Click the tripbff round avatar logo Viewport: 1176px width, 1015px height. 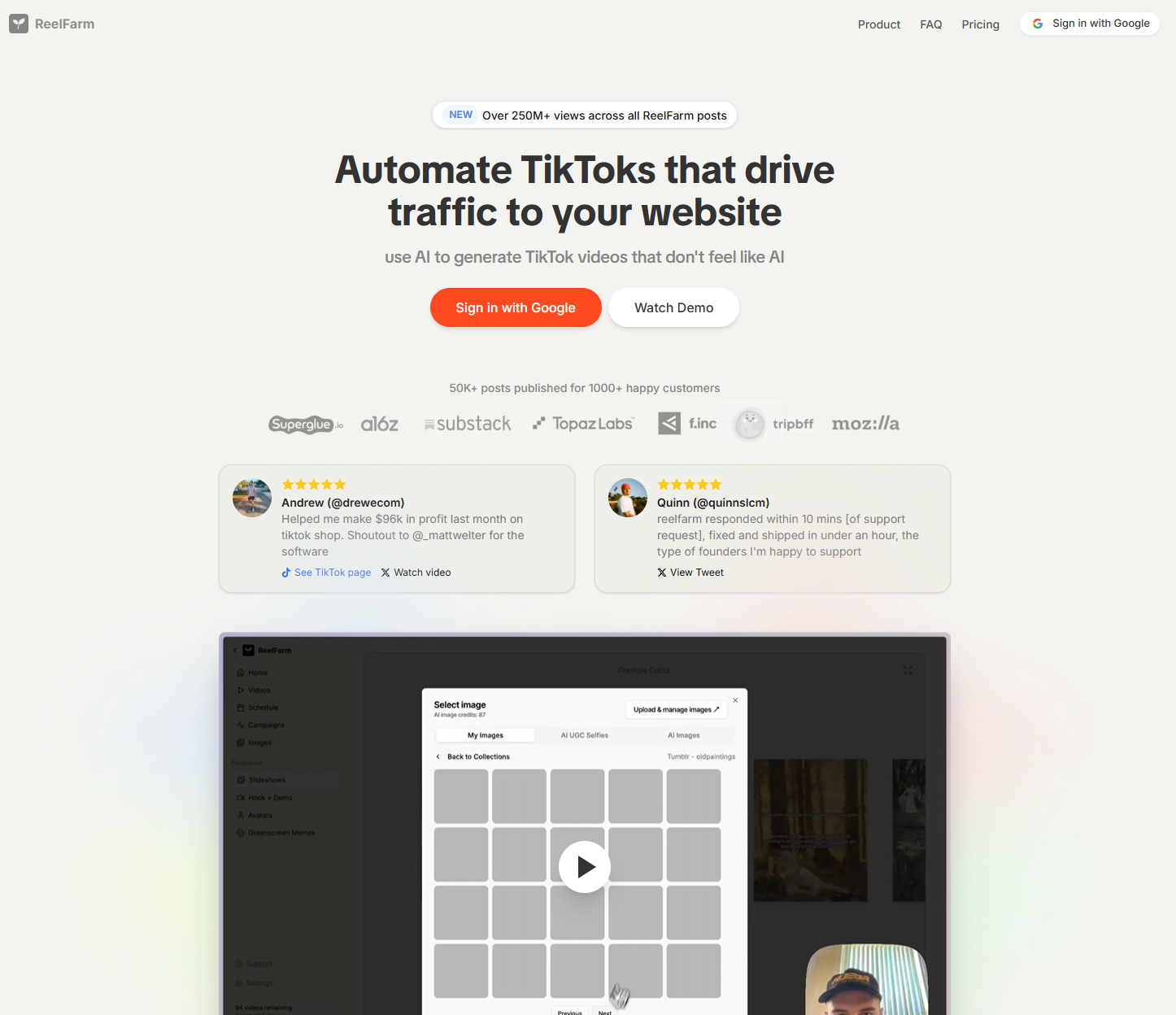click(749, 424)
